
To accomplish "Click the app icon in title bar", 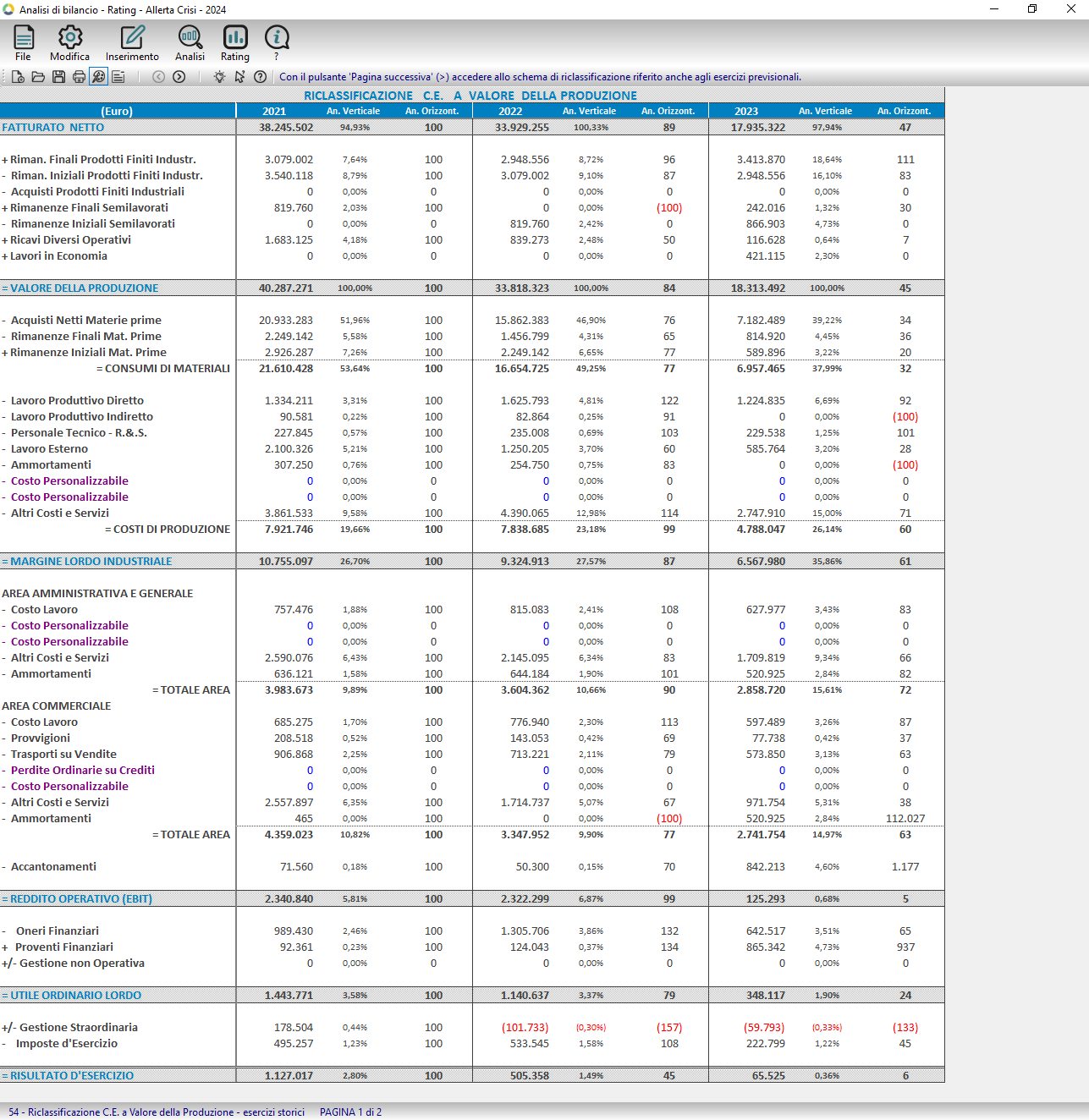I will pos(8,9).
